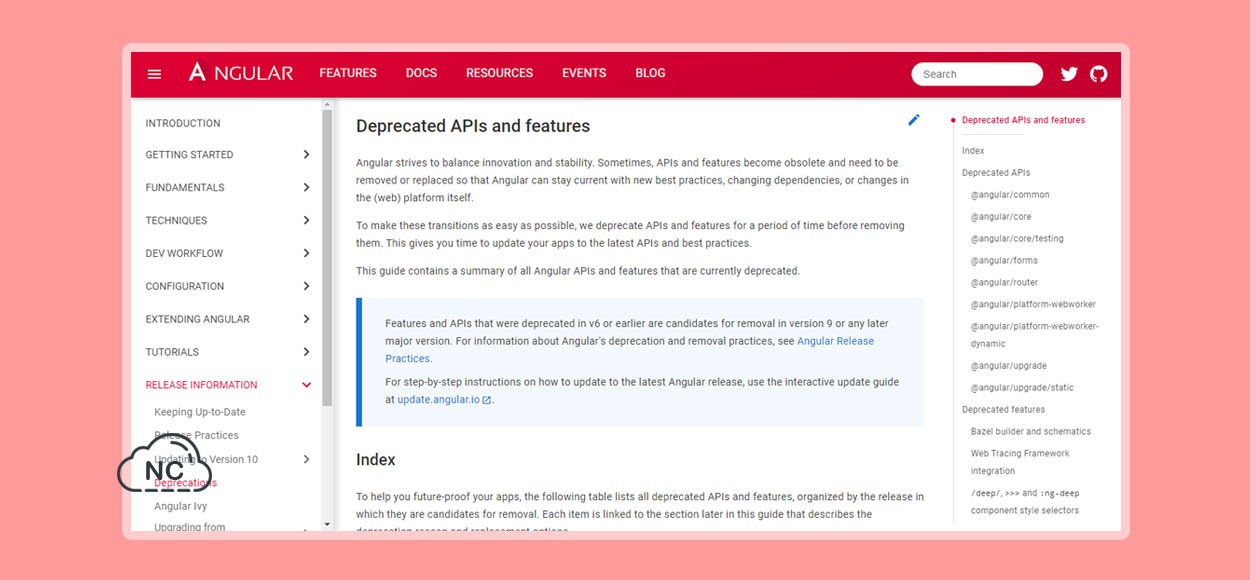Click the Deprecated APIs and features page heading
The image size is (1250, 580).
coord(473,126)
